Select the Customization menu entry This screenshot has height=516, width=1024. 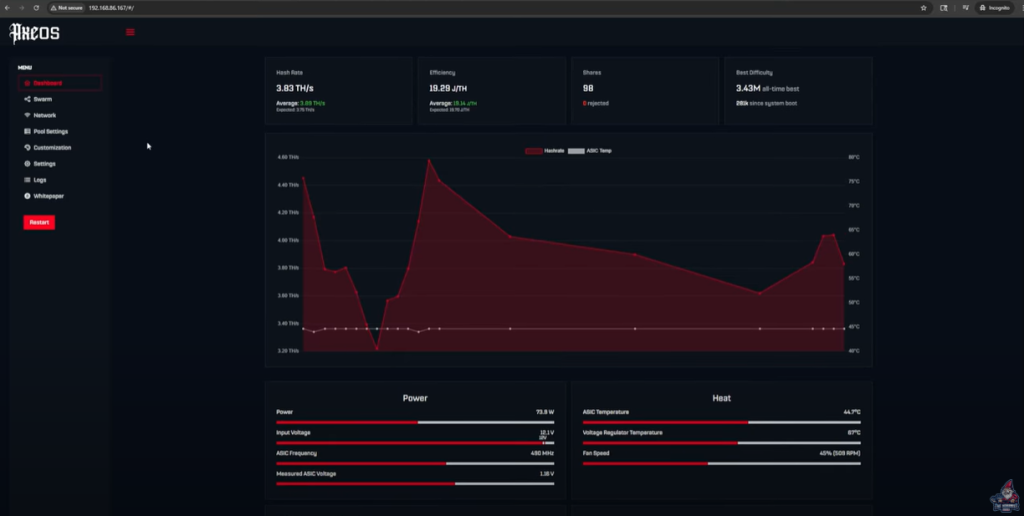click(52, 147)
